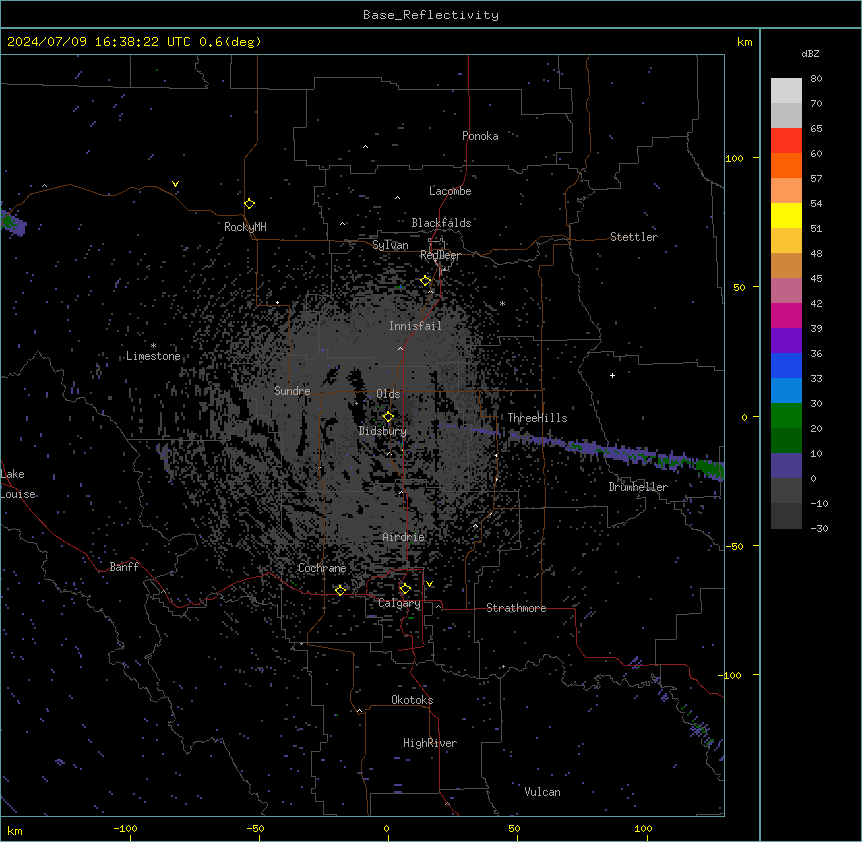This screenshot has width=862, height=842.
Task: Click the Olds town label
Action: click(388, 394)
